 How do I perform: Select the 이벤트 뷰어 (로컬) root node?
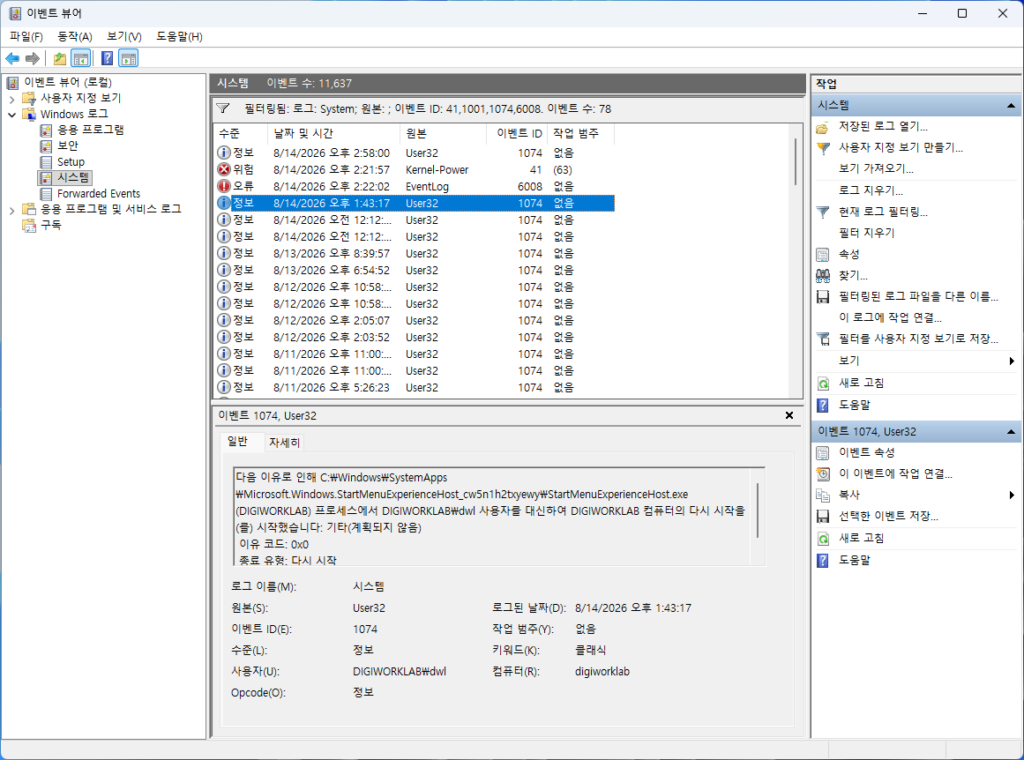pyautogui.click(x=68, y=82)
